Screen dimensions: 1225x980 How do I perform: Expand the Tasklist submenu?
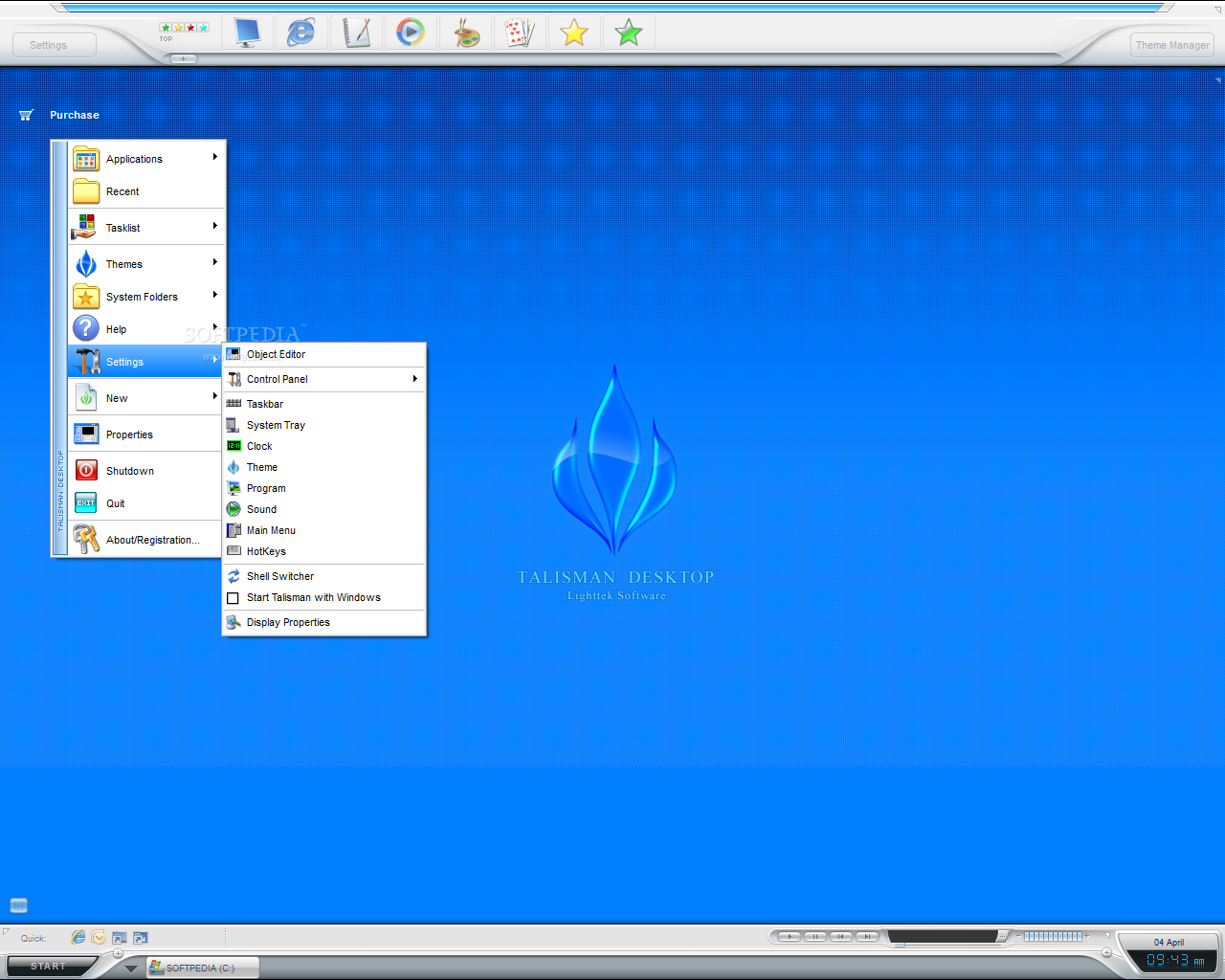pyautogui.click(x=146, y=228)
